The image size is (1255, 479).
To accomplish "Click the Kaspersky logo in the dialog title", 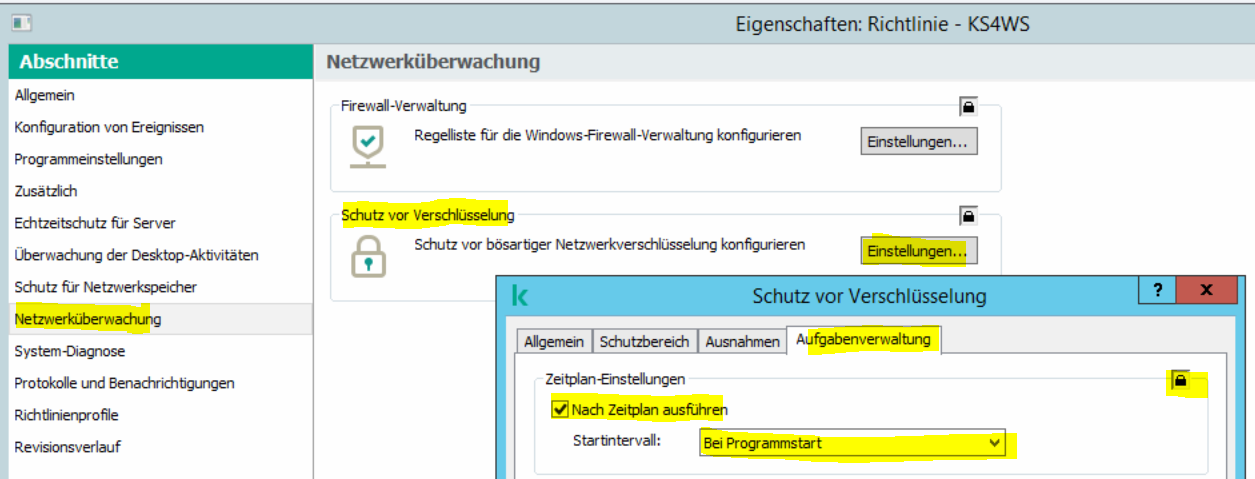I will [x=520, y=295].
